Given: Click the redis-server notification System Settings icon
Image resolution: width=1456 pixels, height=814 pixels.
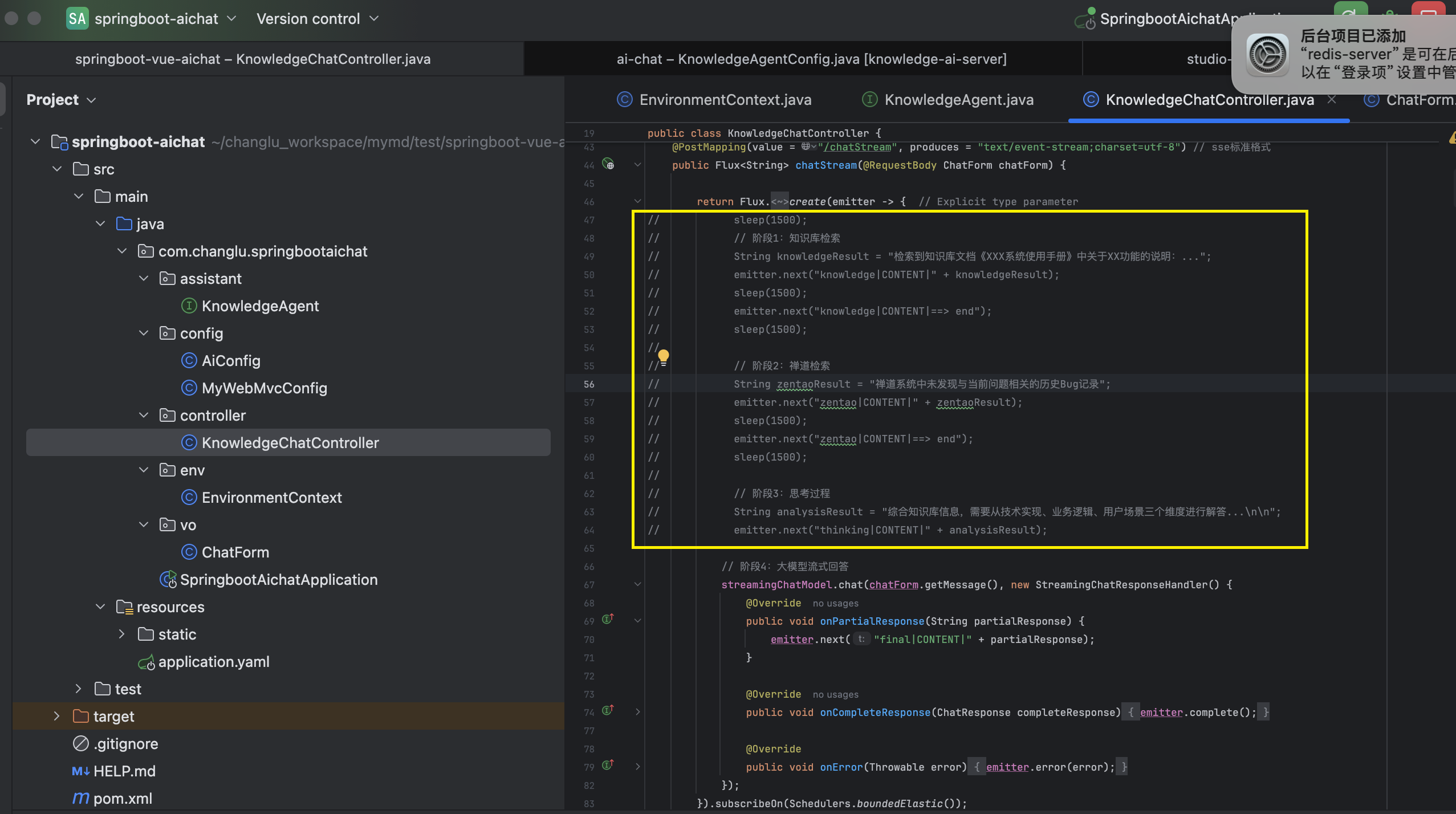Looking at the screenshot, I should tap(1267, 55).
